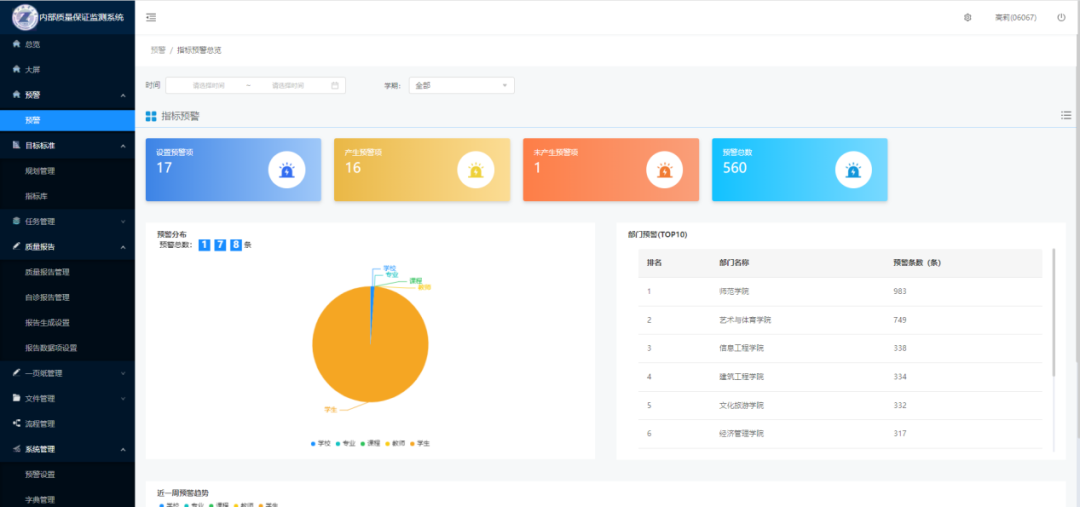
Task: Click the calendar icon in the time range field
Action: 335,86
